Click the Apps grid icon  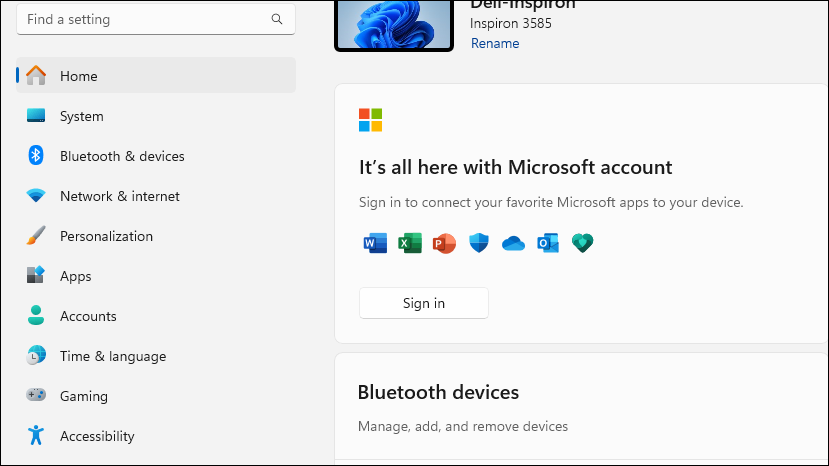click(36, 275)
